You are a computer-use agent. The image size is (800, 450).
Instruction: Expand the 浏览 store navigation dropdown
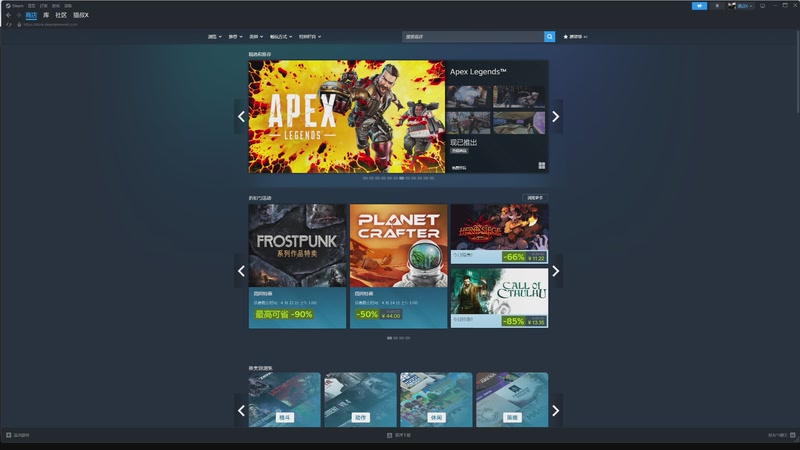click(214, 37)
